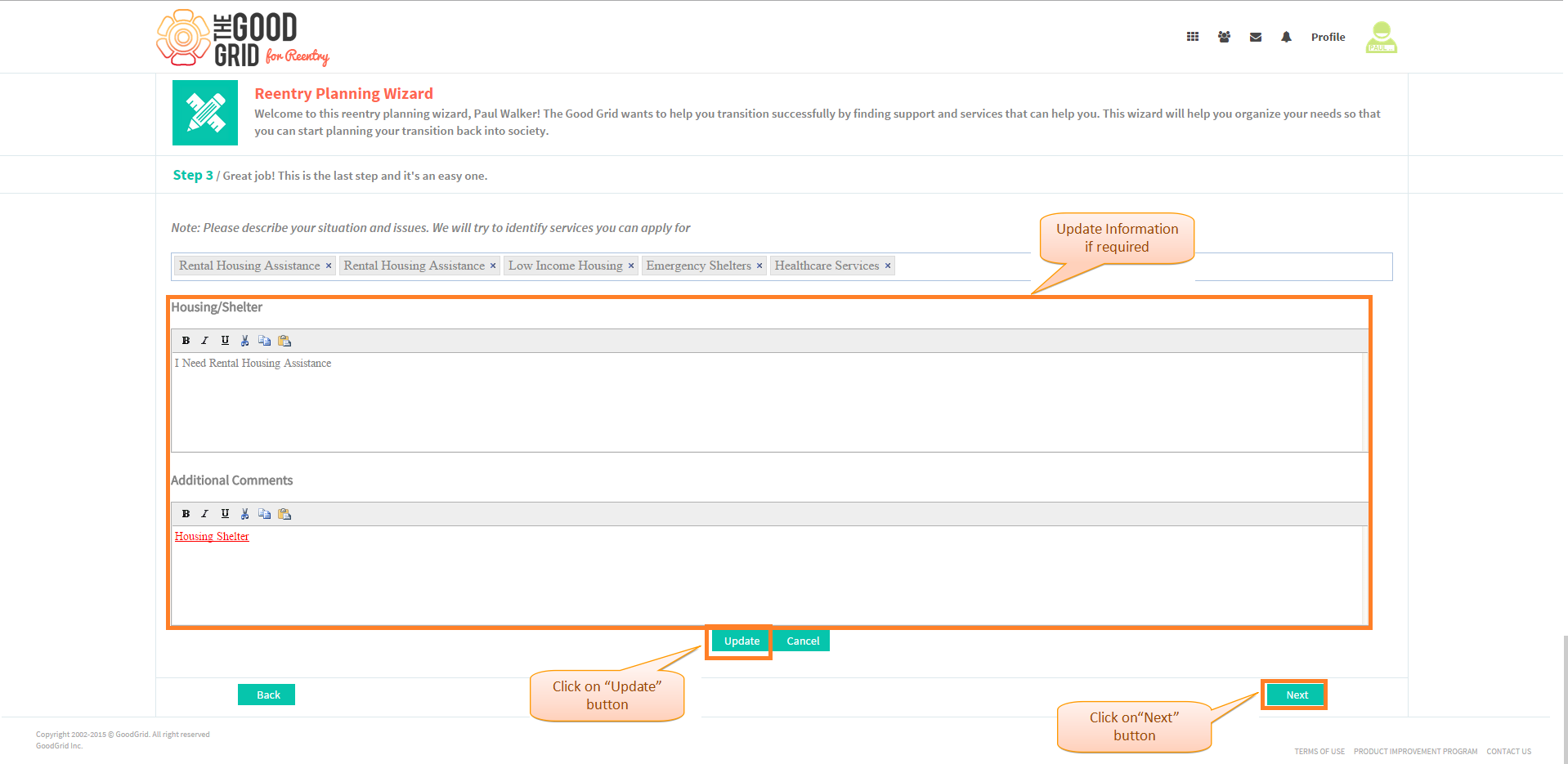Viewport: 1568px width, 764px height.
Task: Remove the first Rental Housing Assistance tag
Action: (329, 266)
